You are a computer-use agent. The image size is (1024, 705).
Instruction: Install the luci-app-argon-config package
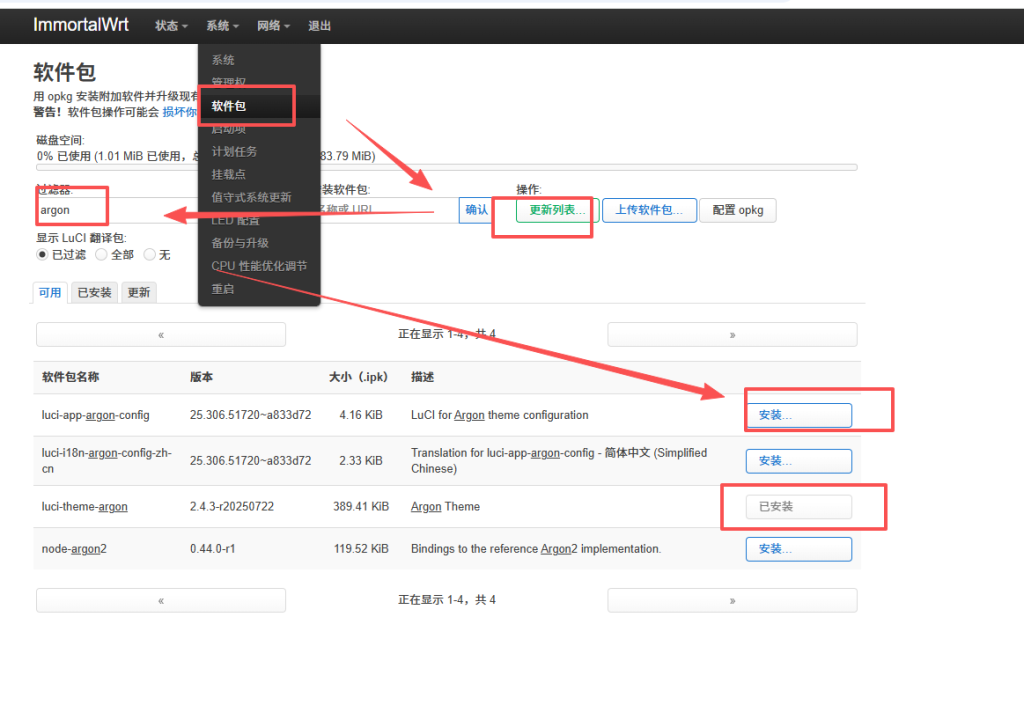point(798,414)
